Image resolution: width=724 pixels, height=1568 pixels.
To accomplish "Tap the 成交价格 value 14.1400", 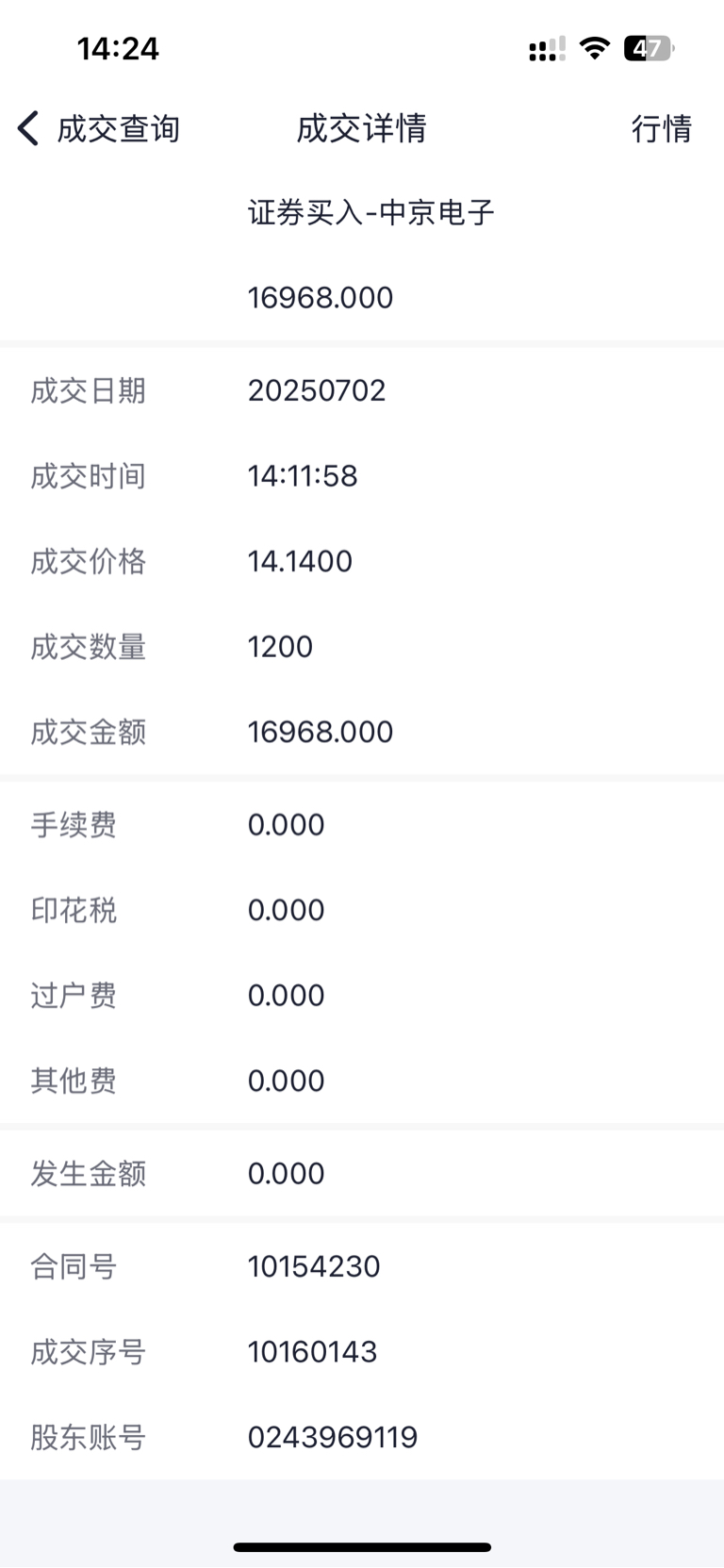I will [x=300, y=561].
